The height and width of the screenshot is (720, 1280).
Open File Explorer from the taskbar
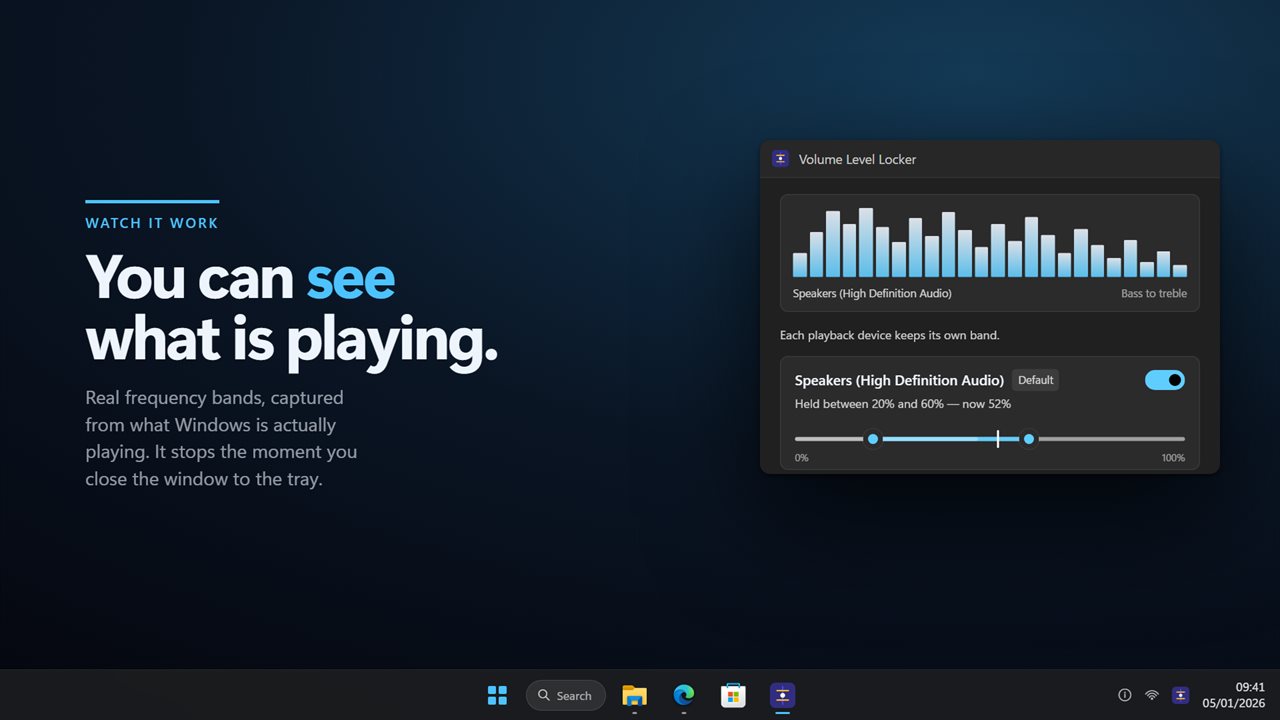pos(634,695)
